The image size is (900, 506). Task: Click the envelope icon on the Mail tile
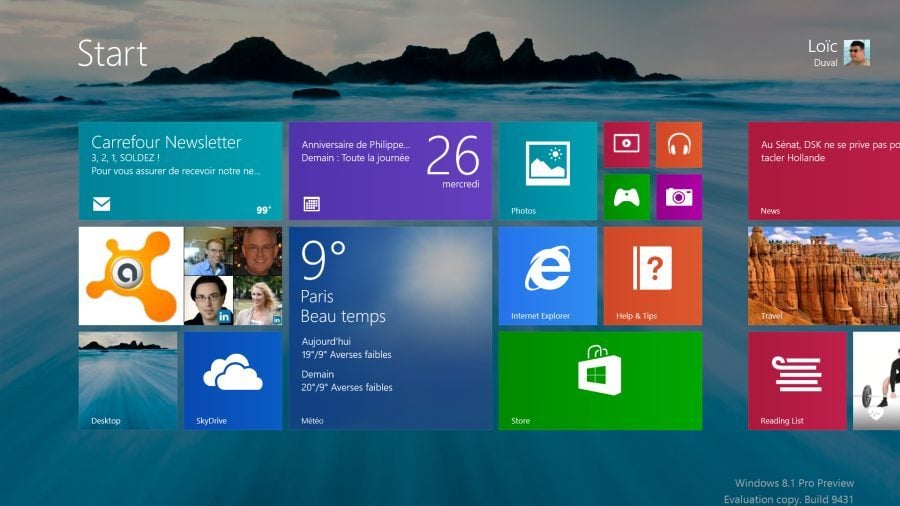(x=102, y=204)
